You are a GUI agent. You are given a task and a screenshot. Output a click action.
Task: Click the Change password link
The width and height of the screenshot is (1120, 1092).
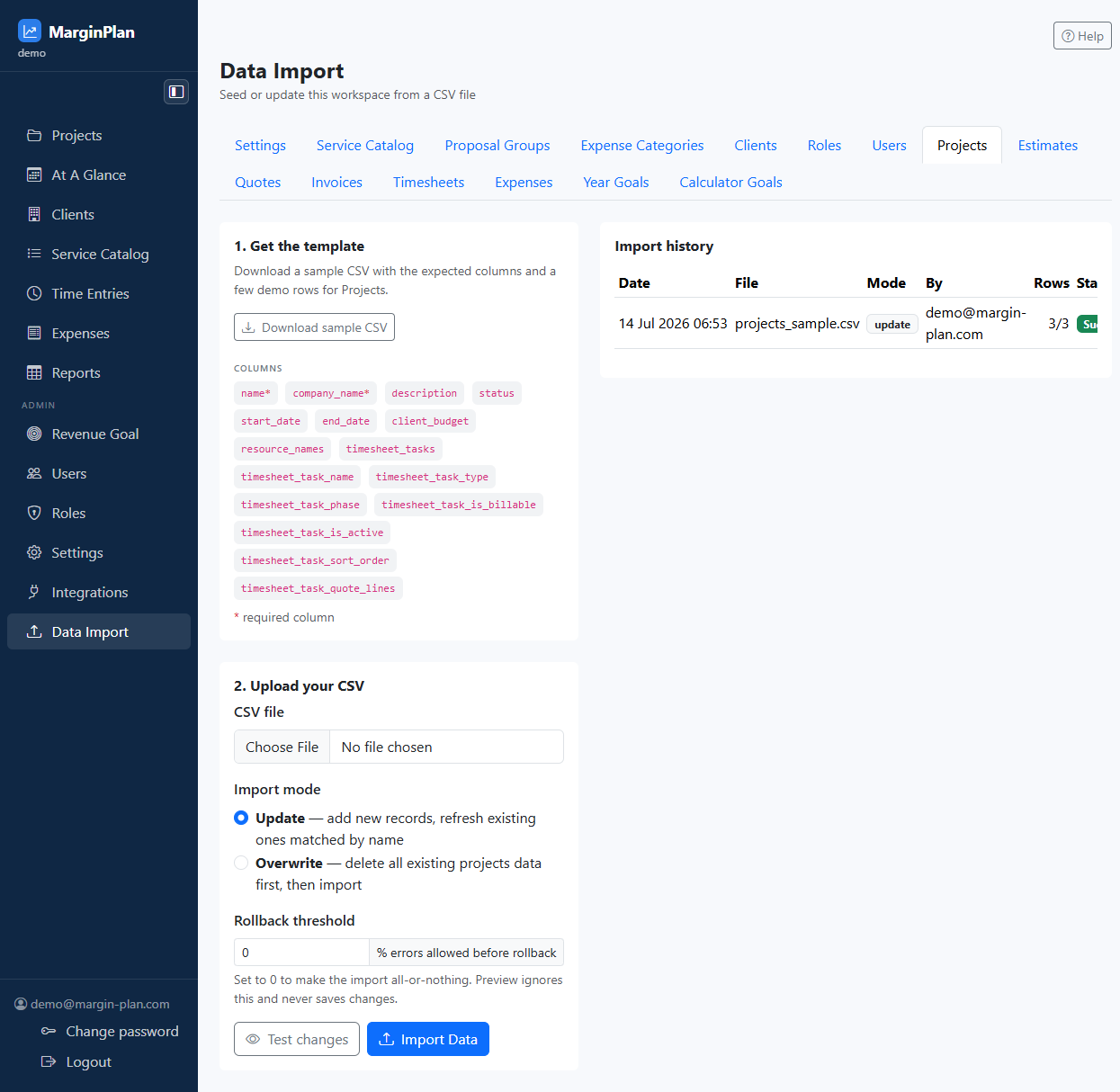pos(122,1031)
